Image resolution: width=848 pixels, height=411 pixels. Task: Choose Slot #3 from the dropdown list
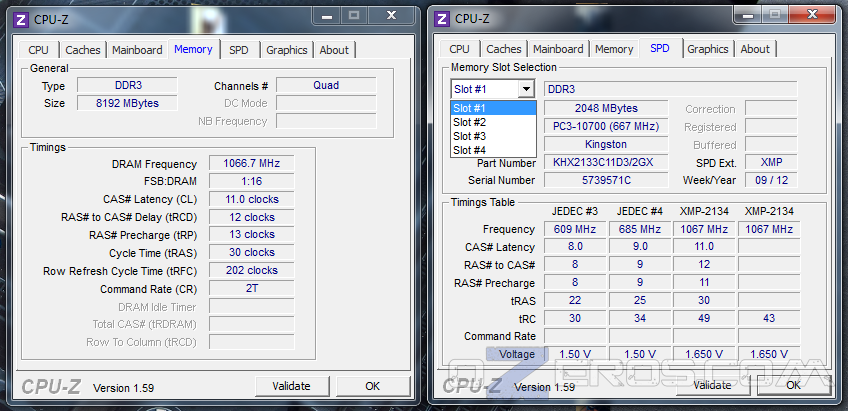493,136
